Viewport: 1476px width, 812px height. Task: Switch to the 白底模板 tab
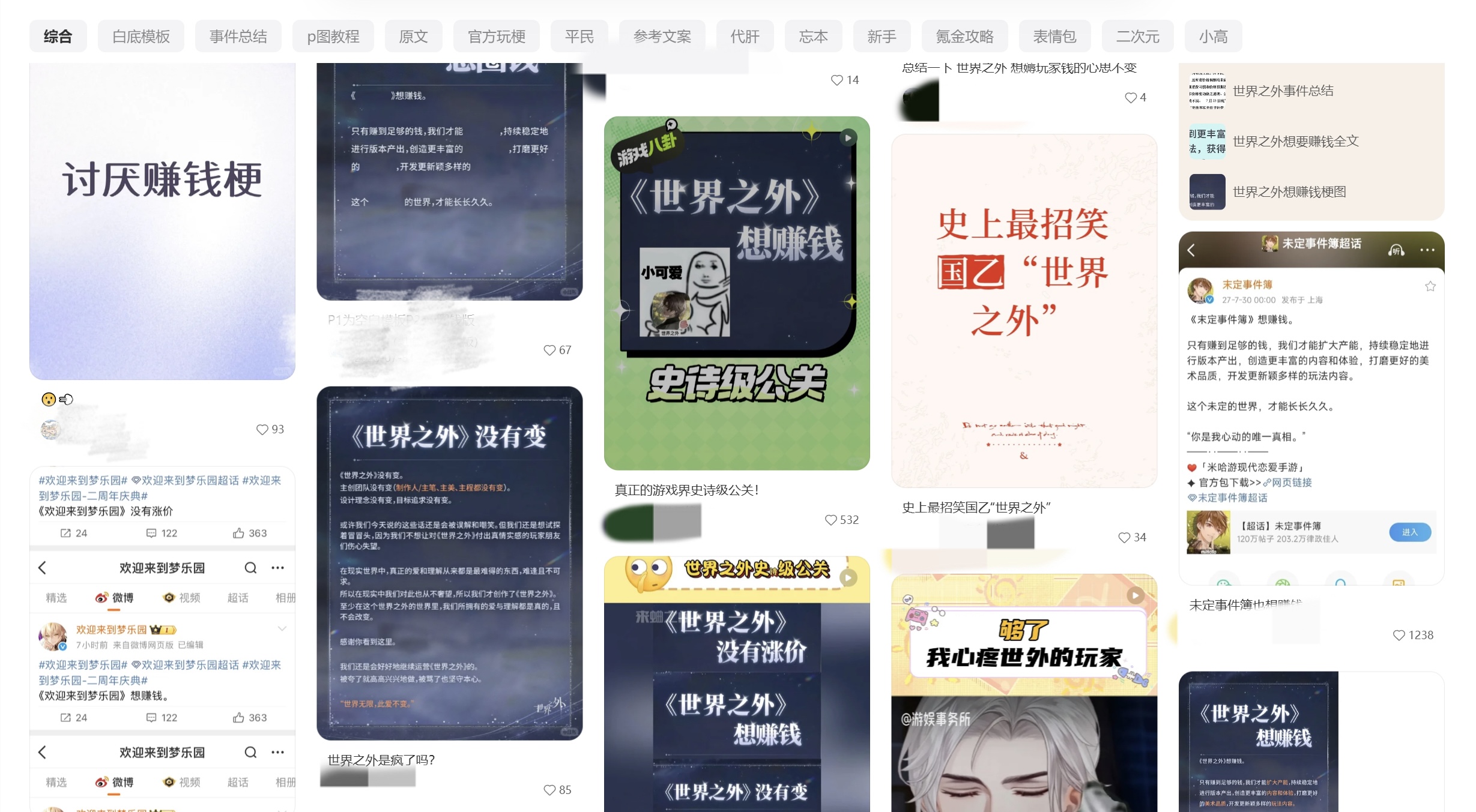(x=141, y=37)
